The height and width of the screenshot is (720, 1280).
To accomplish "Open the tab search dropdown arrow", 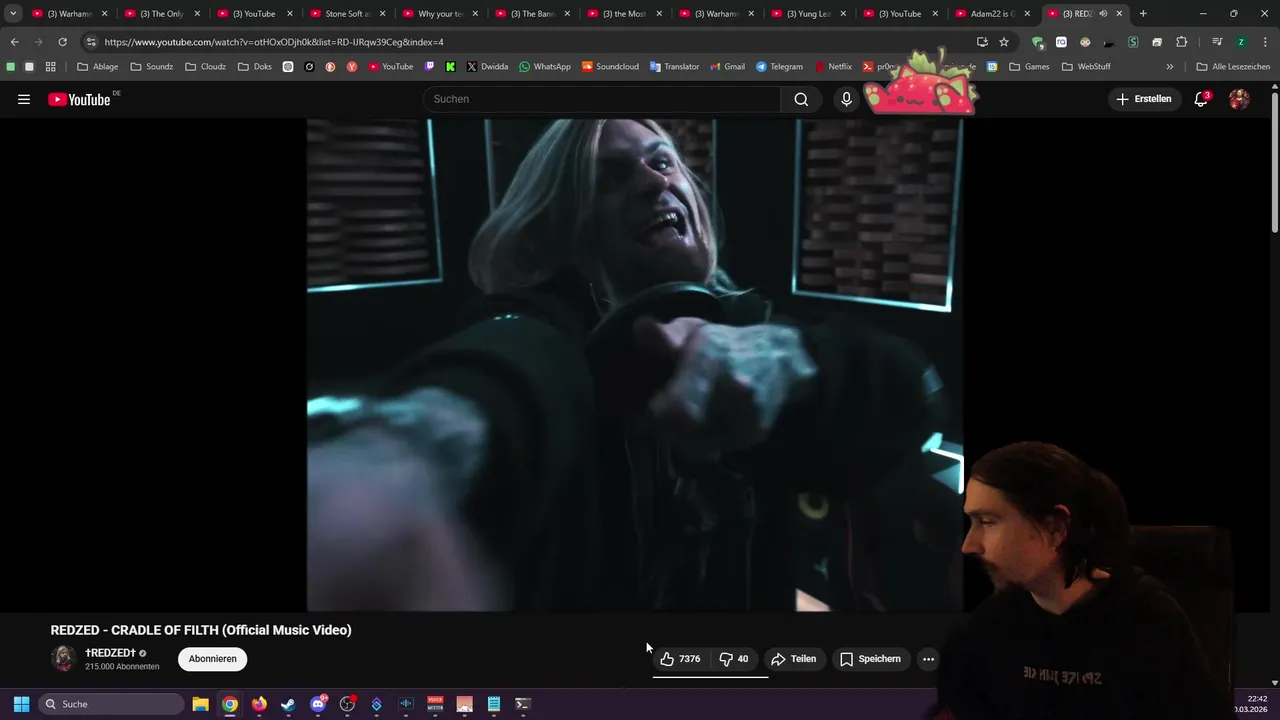I will point(13,14).
